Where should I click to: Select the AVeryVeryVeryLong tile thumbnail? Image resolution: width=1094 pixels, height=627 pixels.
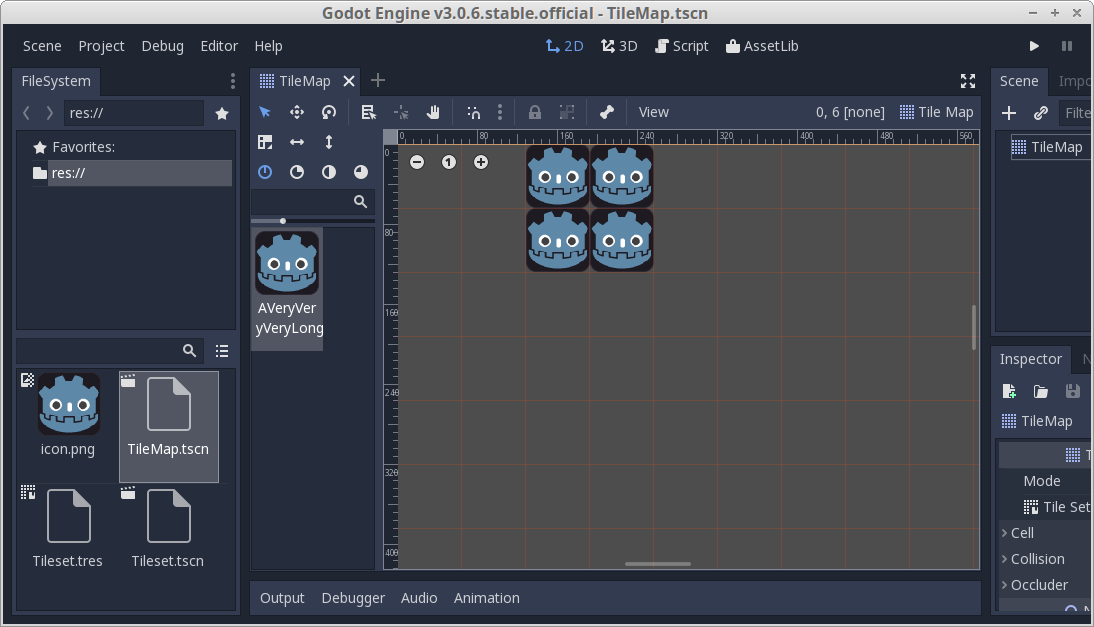(287, 263)
